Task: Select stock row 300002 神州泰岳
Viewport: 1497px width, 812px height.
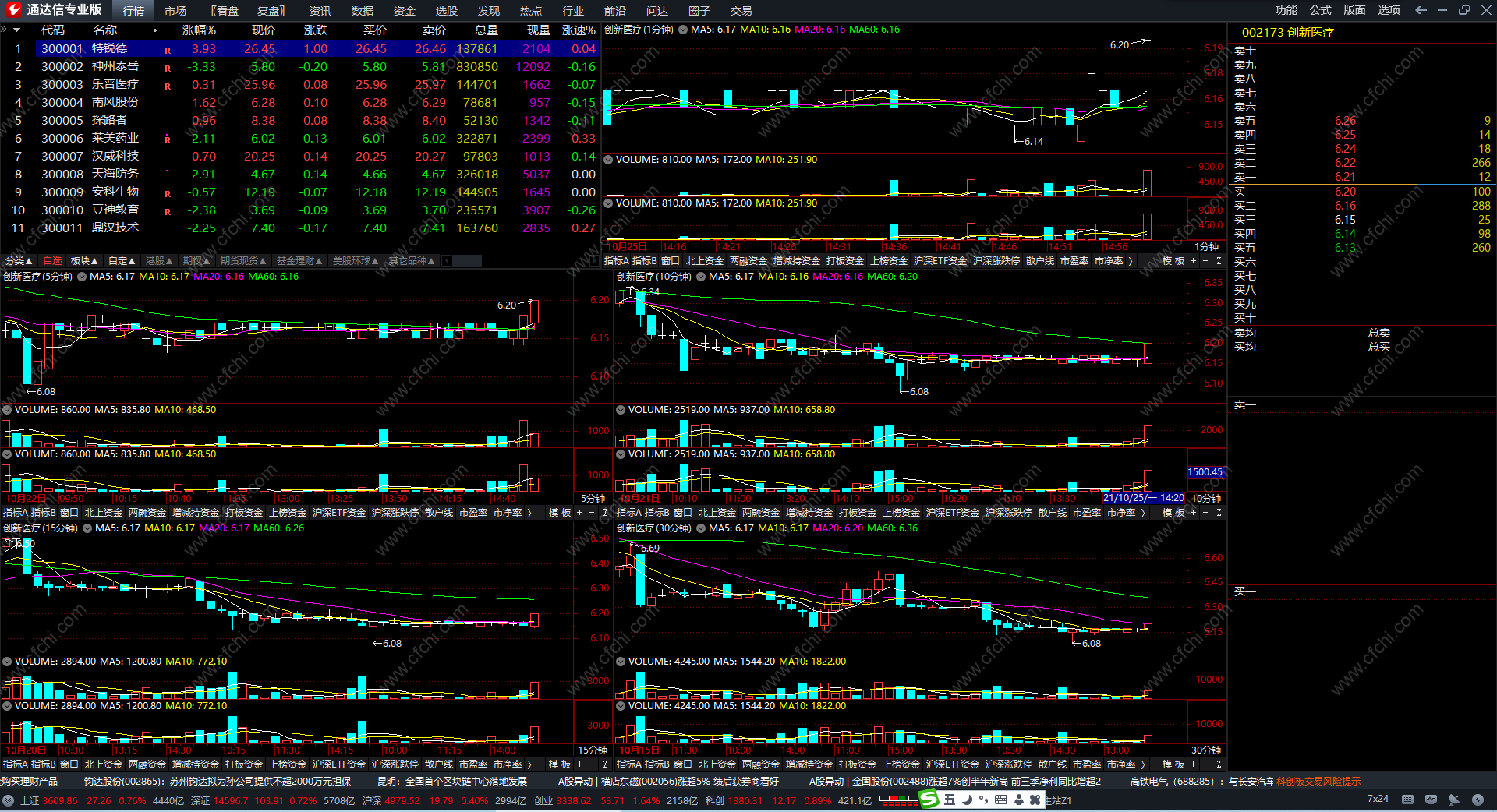Action: (x=115, y=67)
